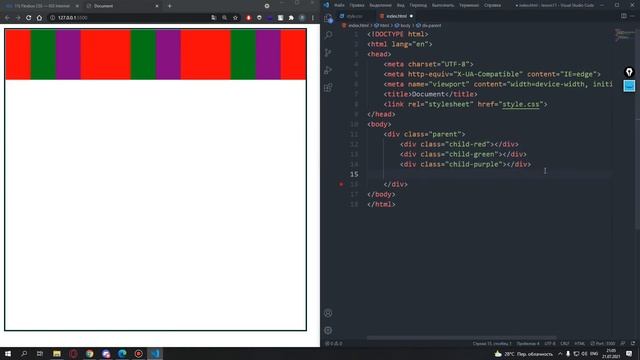Open the browser extensions puzzle icon
The image size is (640, 360).
291,18
